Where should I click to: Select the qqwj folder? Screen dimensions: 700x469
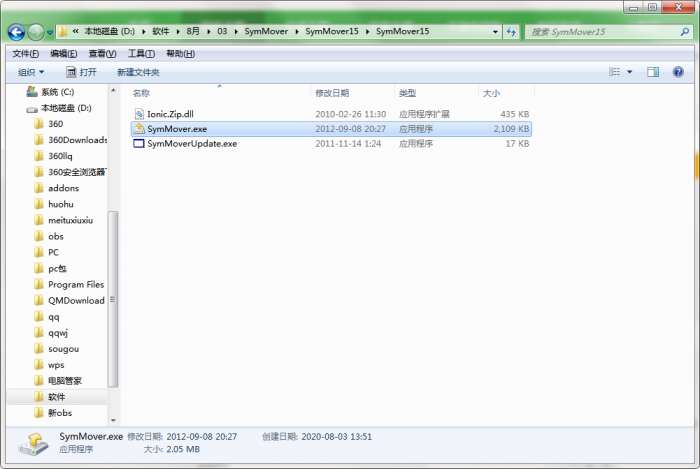(x=58, y=333)
